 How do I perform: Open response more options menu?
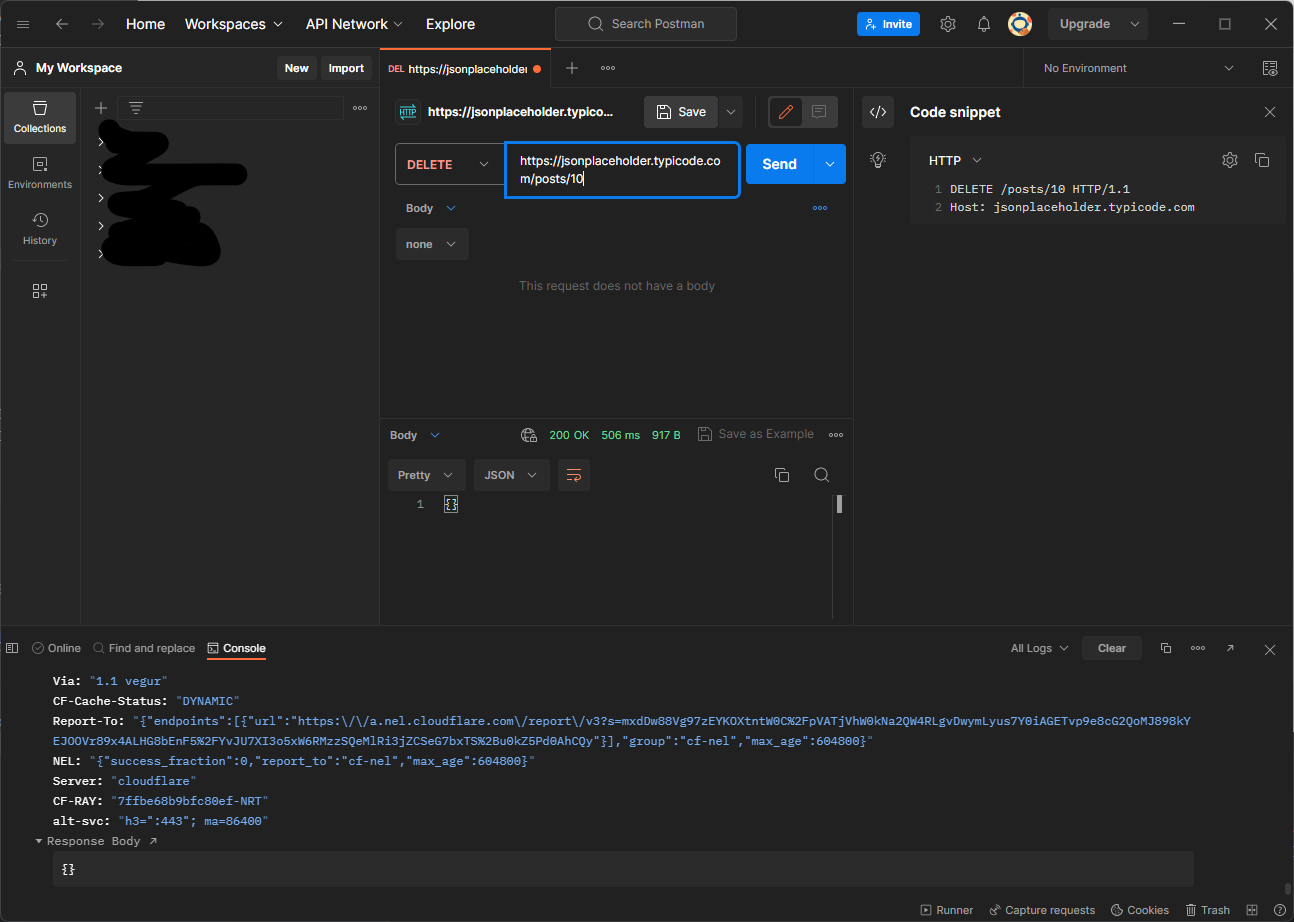[836, 435]
